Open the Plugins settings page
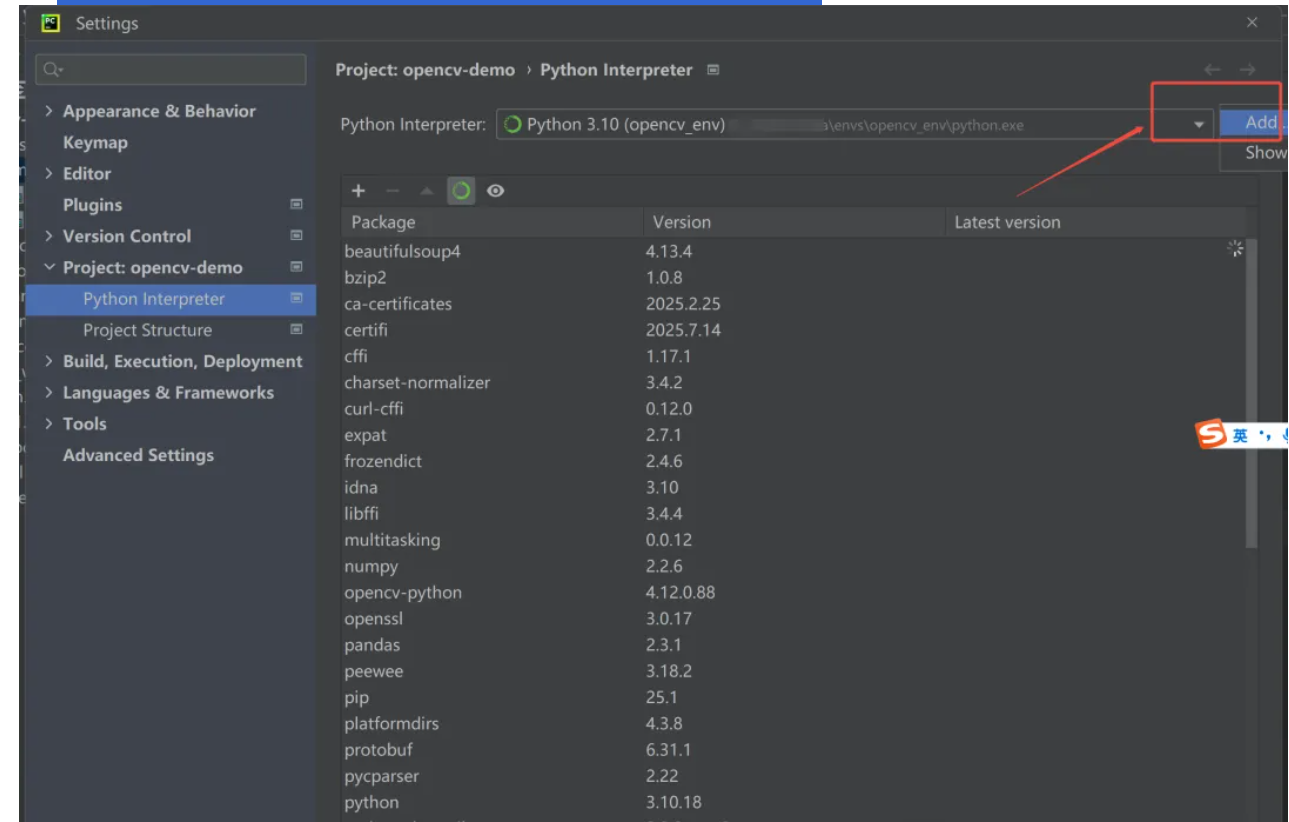 pos(92,205)
